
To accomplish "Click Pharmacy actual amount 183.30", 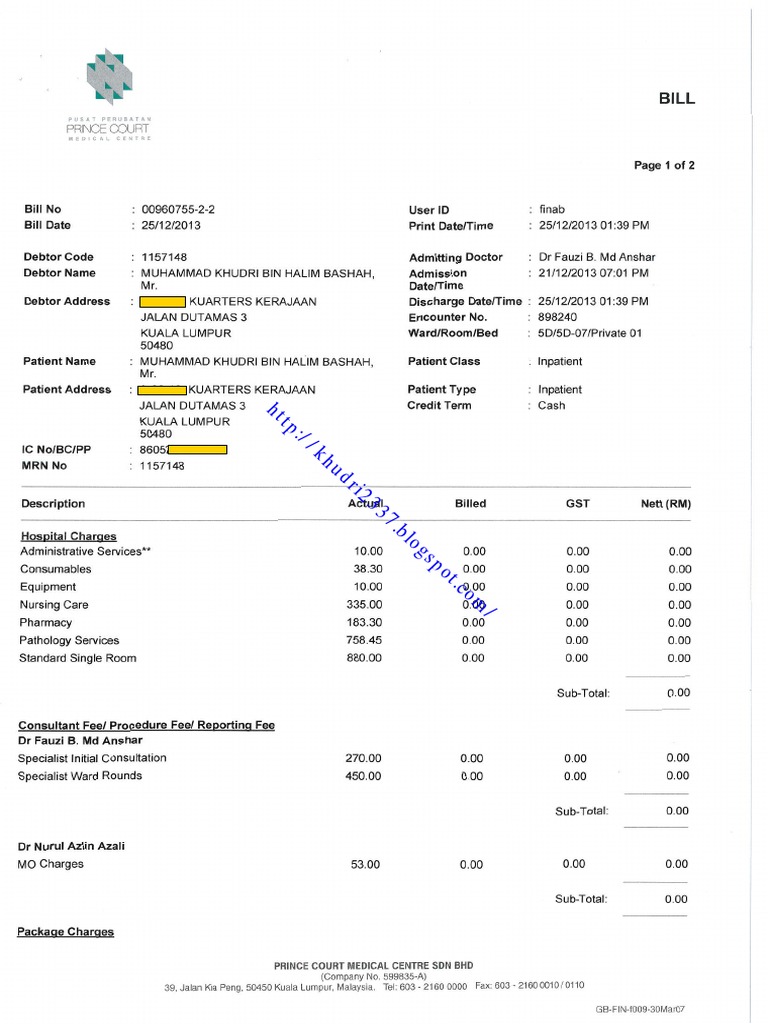I will 364,623.
